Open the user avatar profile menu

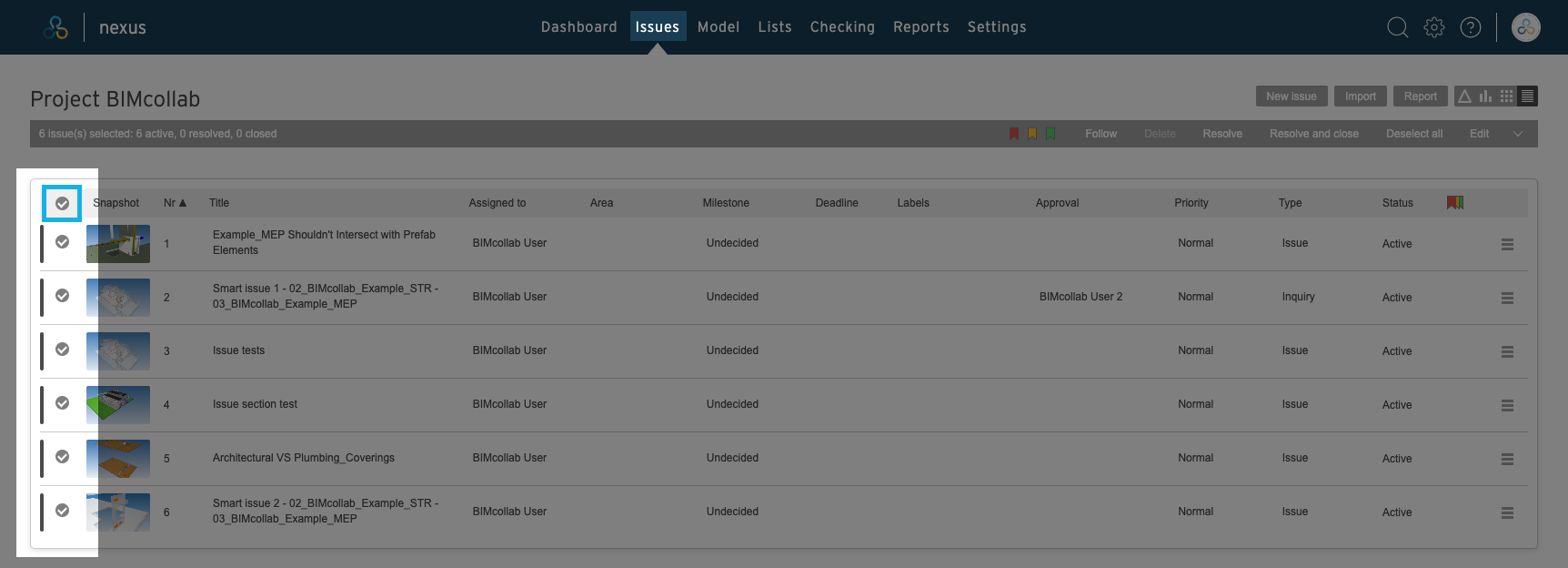[1526, 27]
